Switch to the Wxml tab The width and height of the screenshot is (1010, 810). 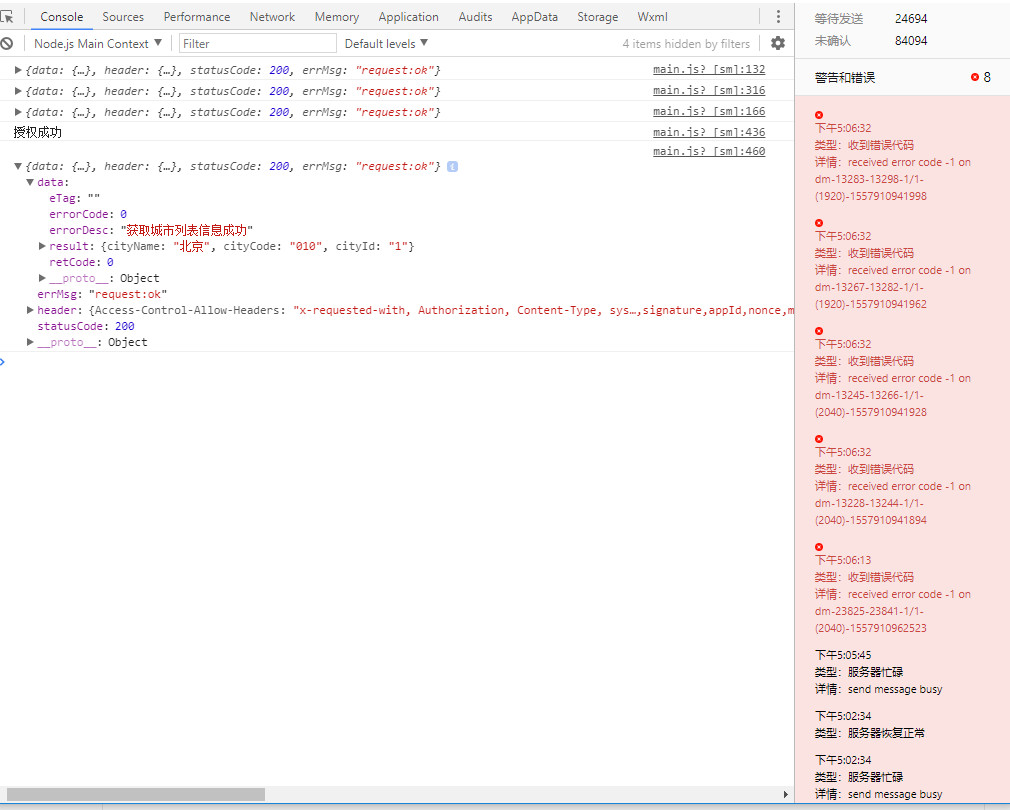pyautogui.click(x=652, y=17)
